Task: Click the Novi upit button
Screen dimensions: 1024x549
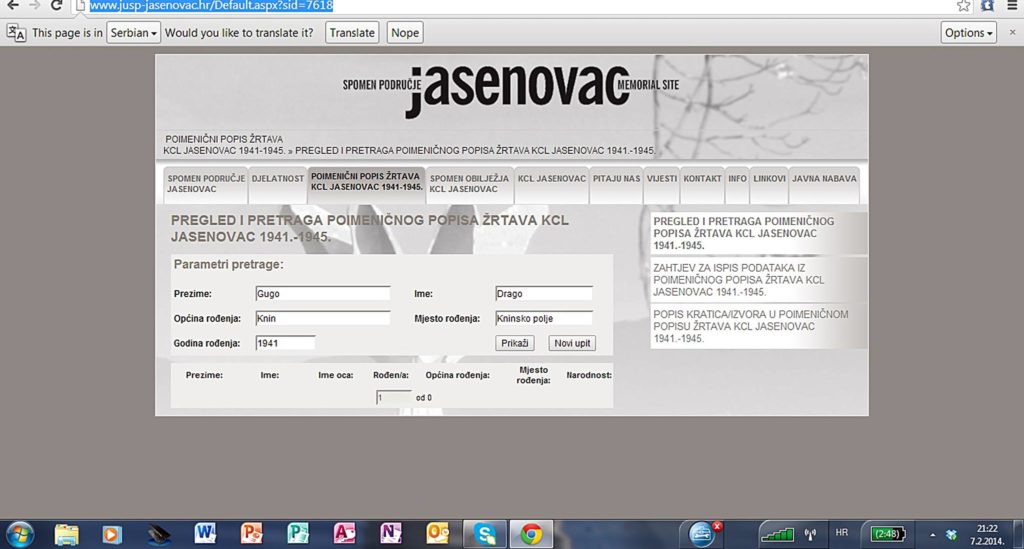Action: 572,343
